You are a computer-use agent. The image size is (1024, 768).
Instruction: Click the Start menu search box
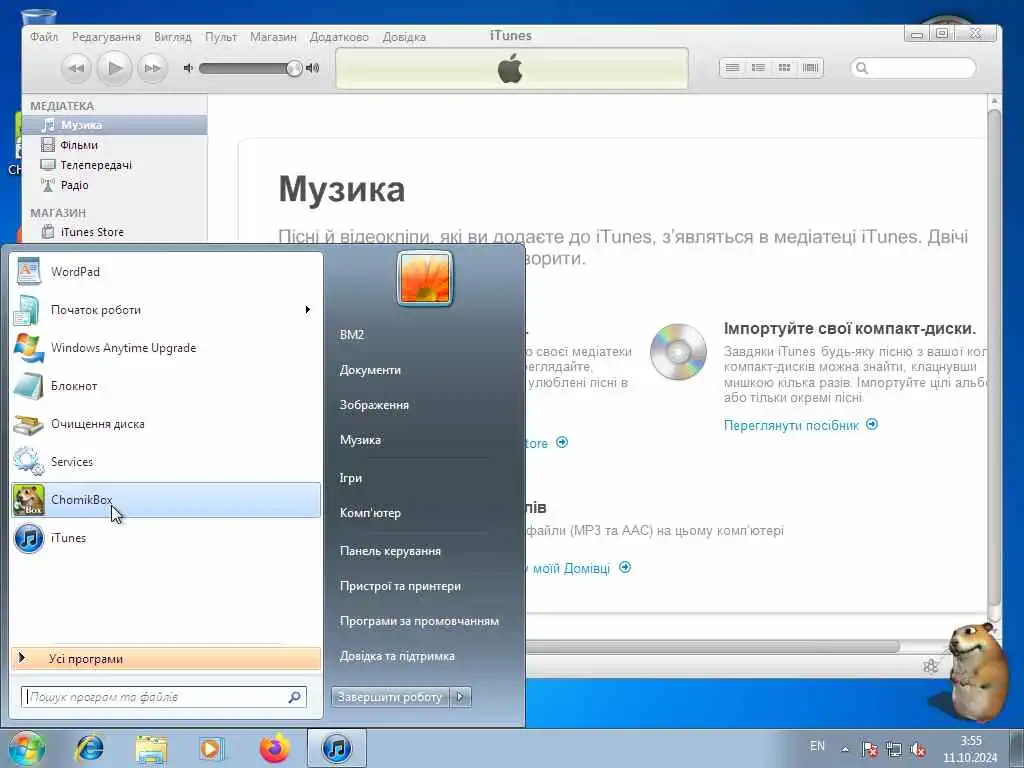[163, 697]
